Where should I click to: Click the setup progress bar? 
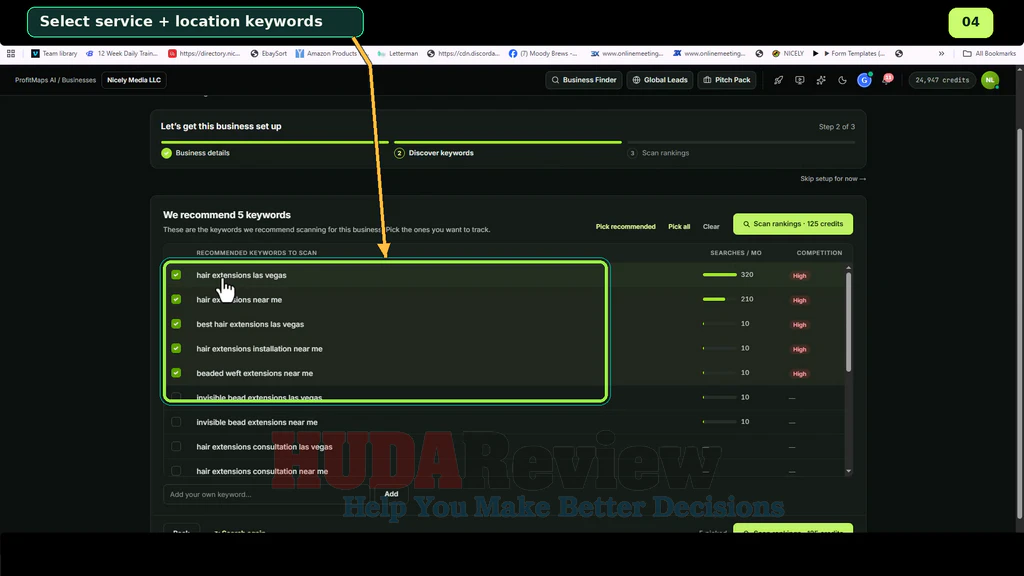coord(507,142)
